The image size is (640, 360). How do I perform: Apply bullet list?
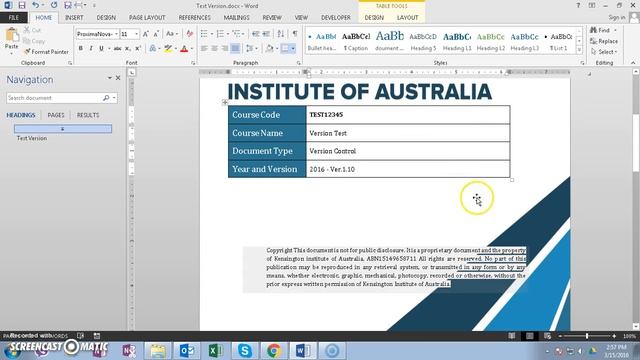tap(204, 34)
